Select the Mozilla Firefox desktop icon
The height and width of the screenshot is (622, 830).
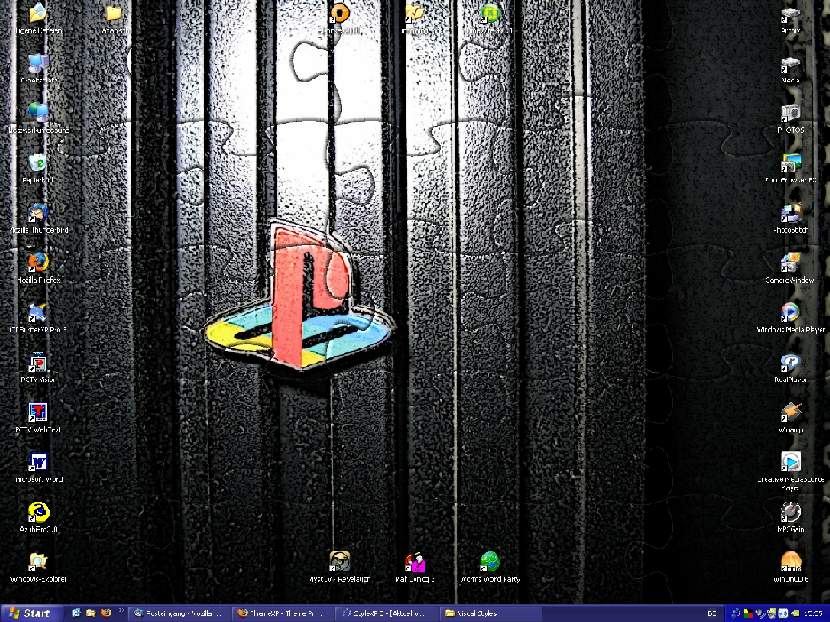click(x=39, y=268)
